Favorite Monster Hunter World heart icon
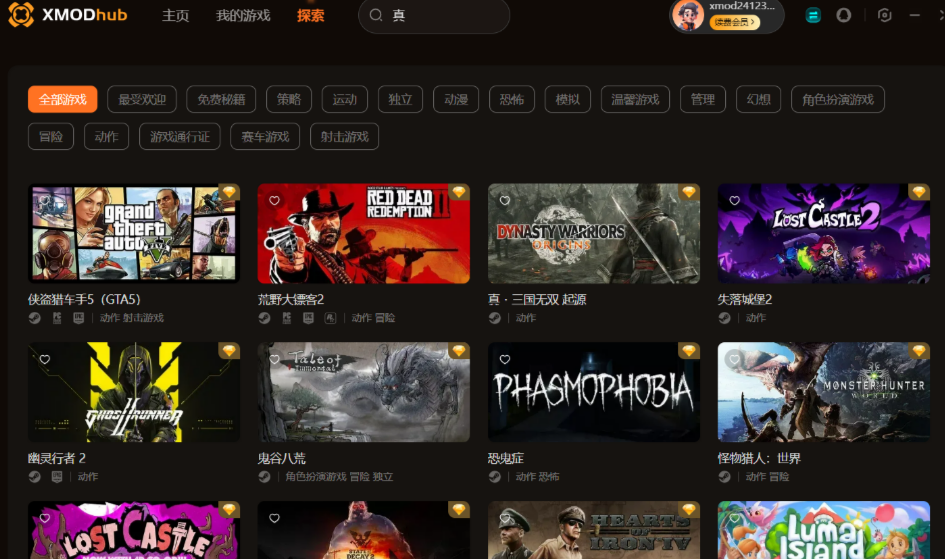Screen dimensions: 945x559 (734, 359)
